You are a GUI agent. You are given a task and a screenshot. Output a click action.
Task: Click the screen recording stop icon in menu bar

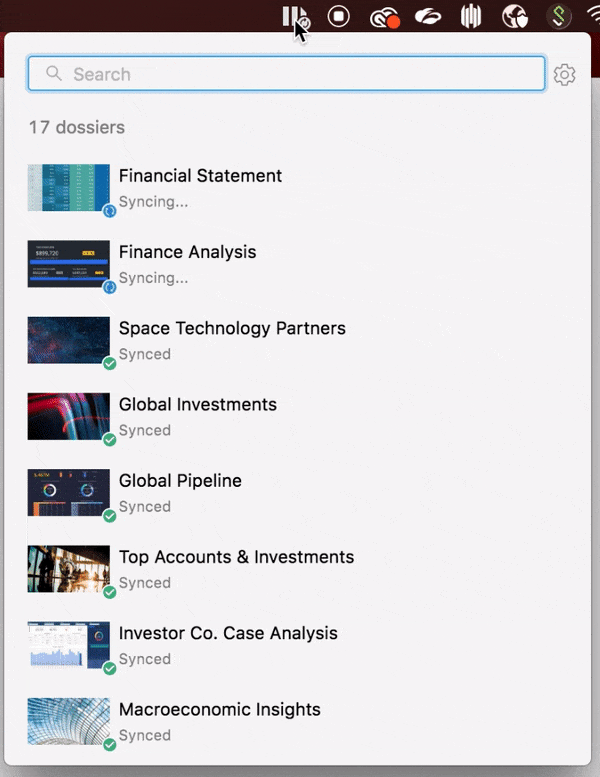pyautogui.click(x=339, y=16)
